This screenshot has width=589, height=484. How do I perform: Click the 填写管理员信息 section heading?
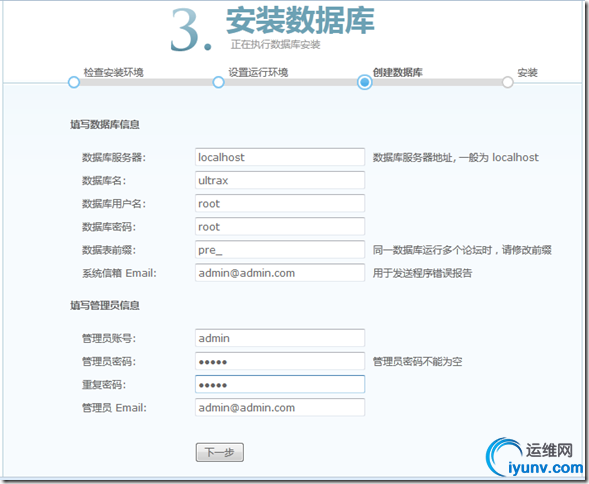(105, 305)
